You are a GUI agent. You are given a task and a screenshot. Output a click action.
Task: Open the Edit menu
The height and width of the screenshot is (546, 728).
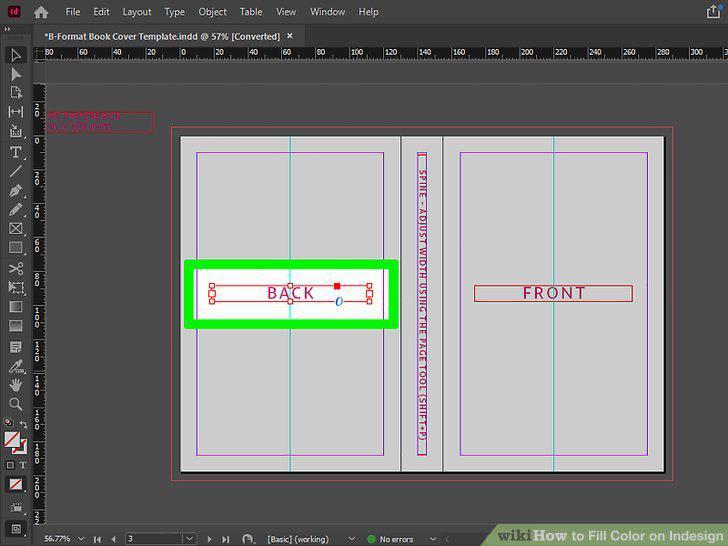point(101,12)
